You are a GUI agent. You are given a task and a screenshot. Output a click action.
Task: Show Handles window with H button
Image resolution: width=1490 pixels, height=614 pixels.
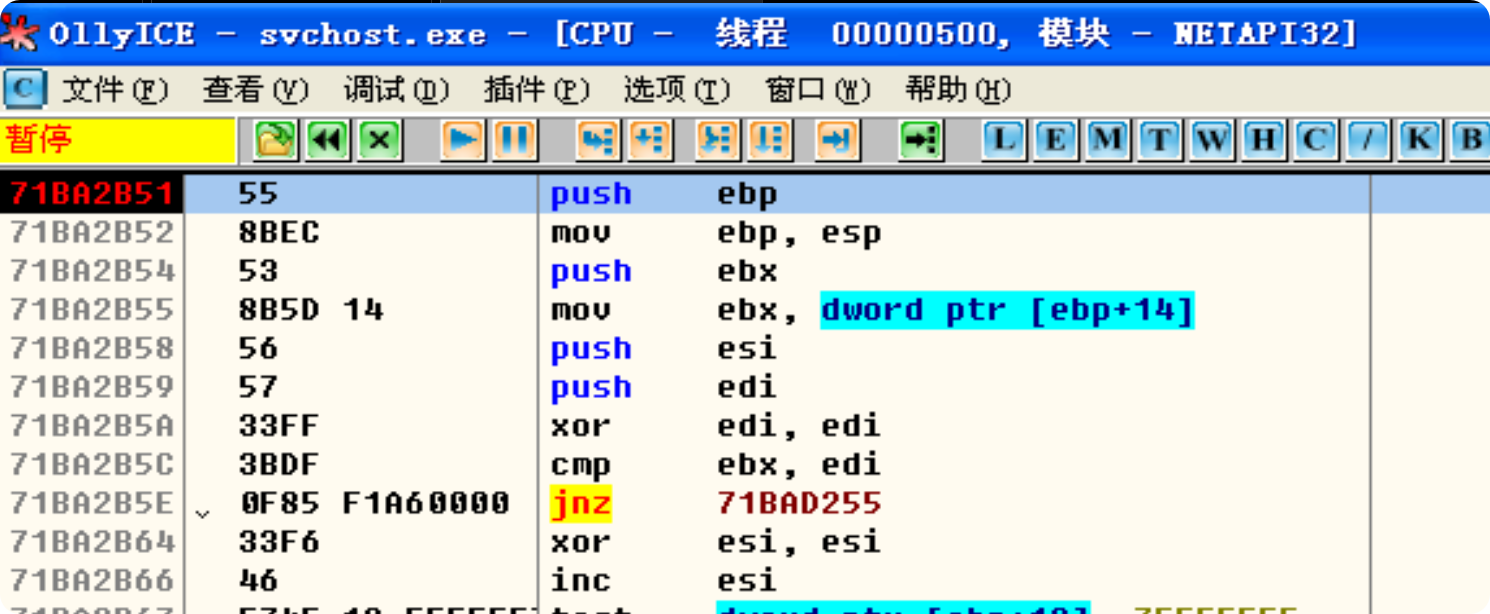[x=1263, y=140]
